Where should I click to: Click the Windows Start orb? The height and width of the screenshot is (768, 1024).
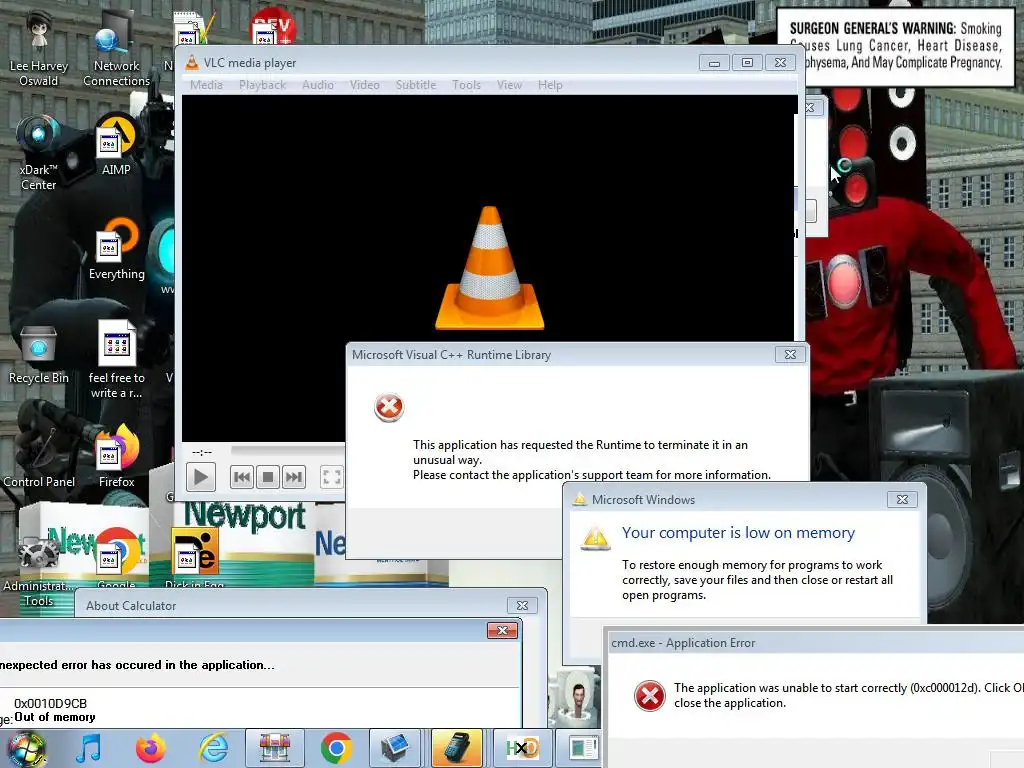[26, 749]
